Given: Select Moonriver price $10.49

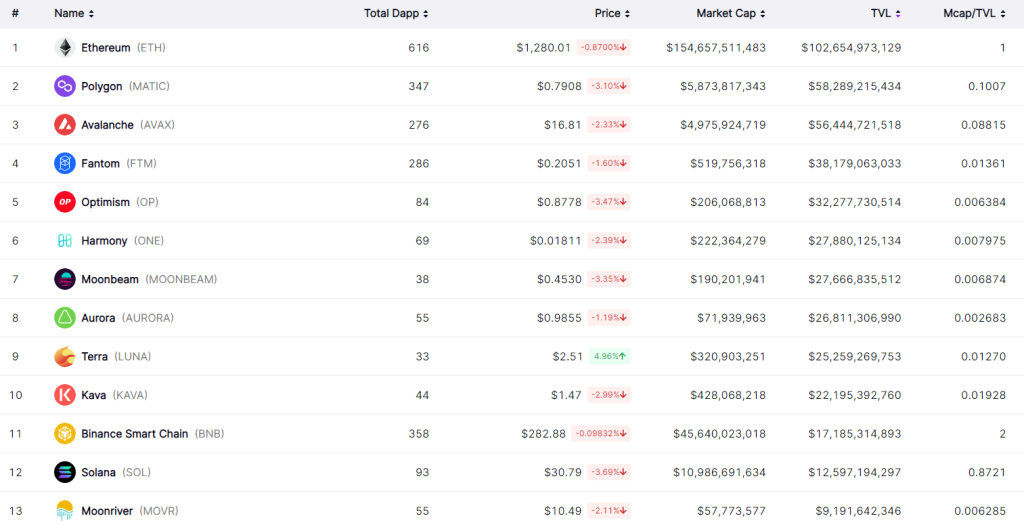Looking at the screenshot, I should (562, 511).
